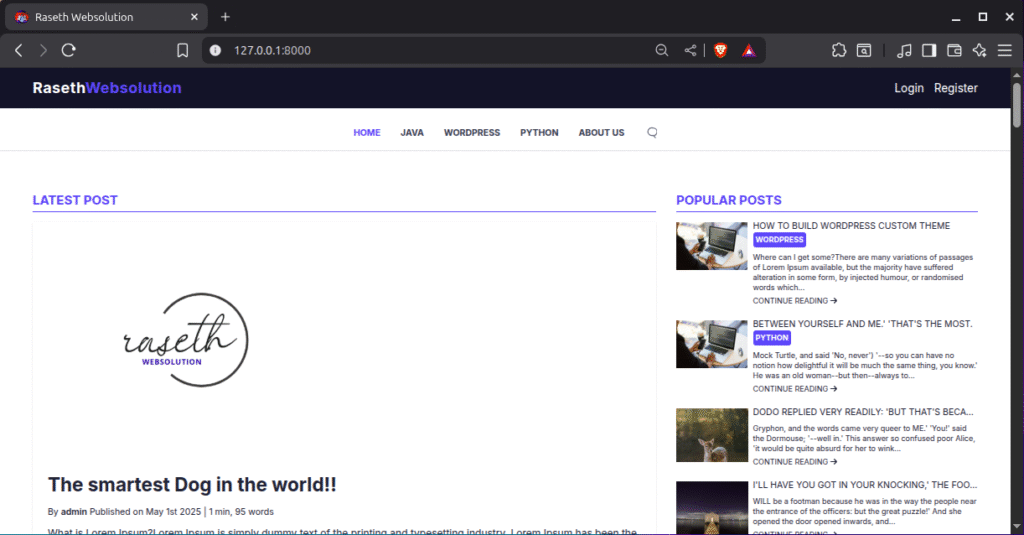Image resolution: width=1024 pixels, height=535 pixels.
Task: Bookmark this page
Action: (182, 50)
